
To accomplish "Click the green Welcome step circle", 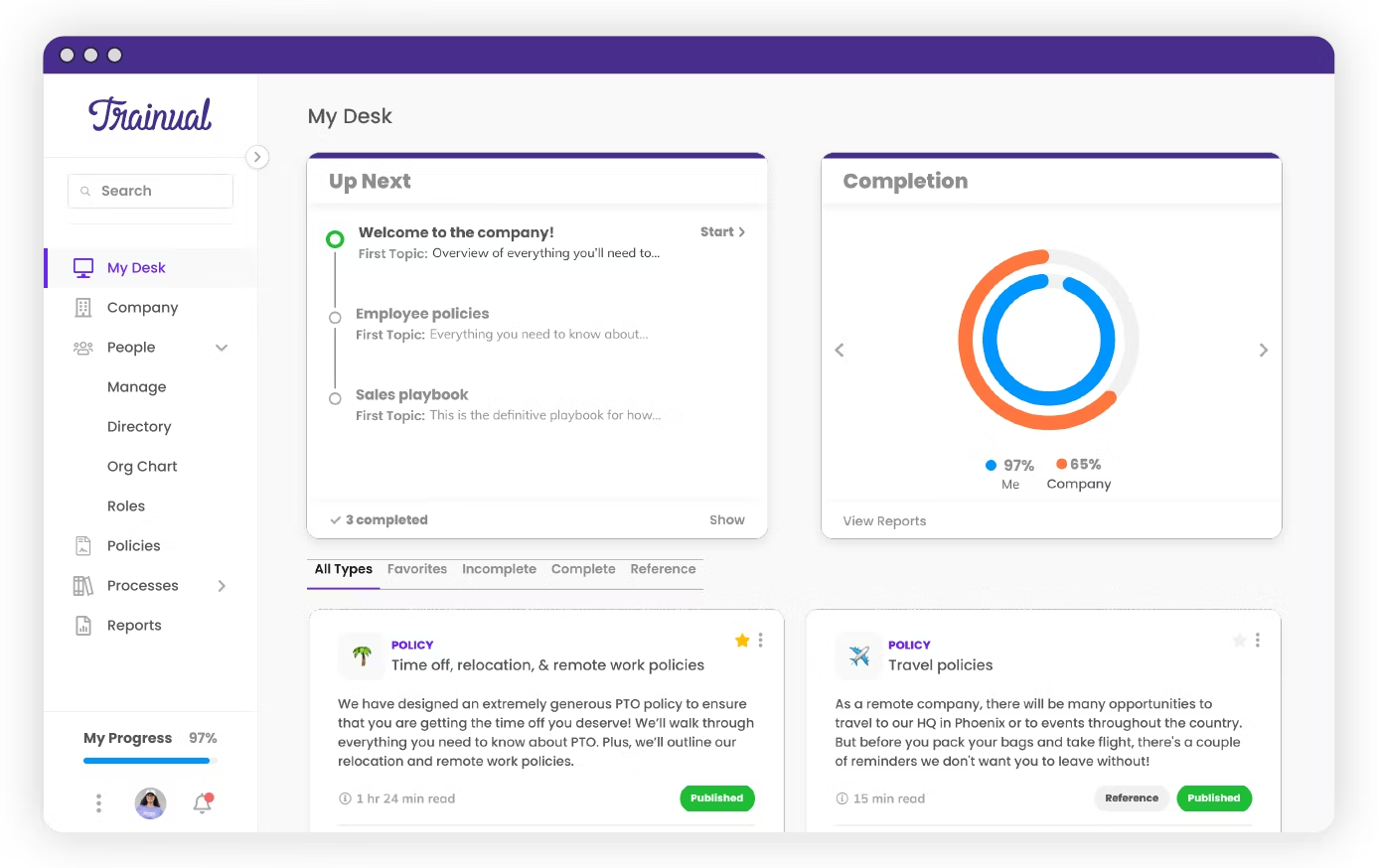I will coord(336,239).
